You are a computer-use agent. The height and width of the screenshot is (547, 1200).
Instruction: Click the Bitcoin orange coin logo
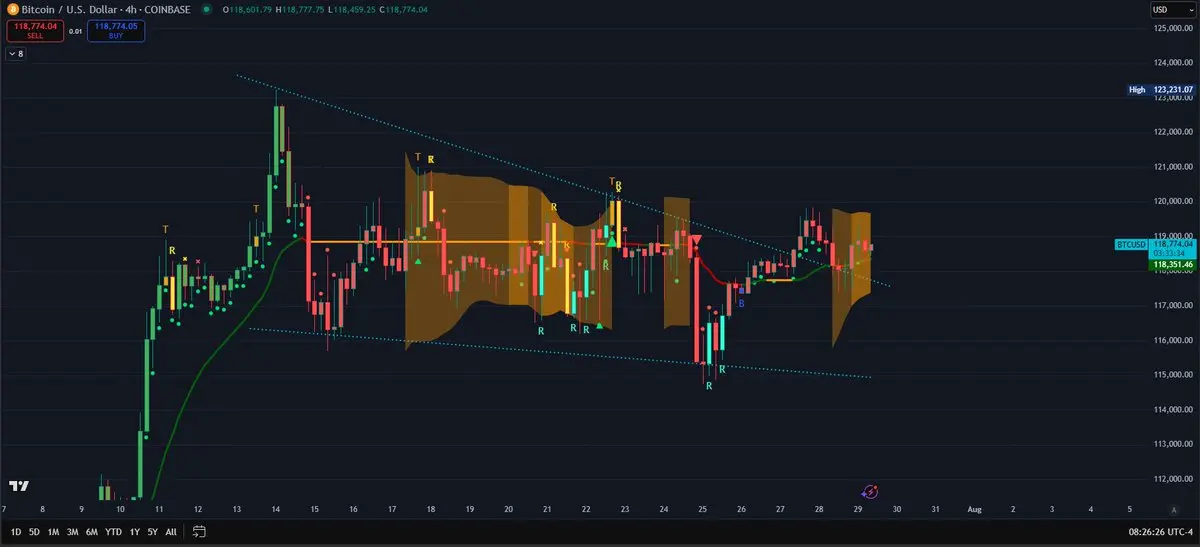[12, 8]
